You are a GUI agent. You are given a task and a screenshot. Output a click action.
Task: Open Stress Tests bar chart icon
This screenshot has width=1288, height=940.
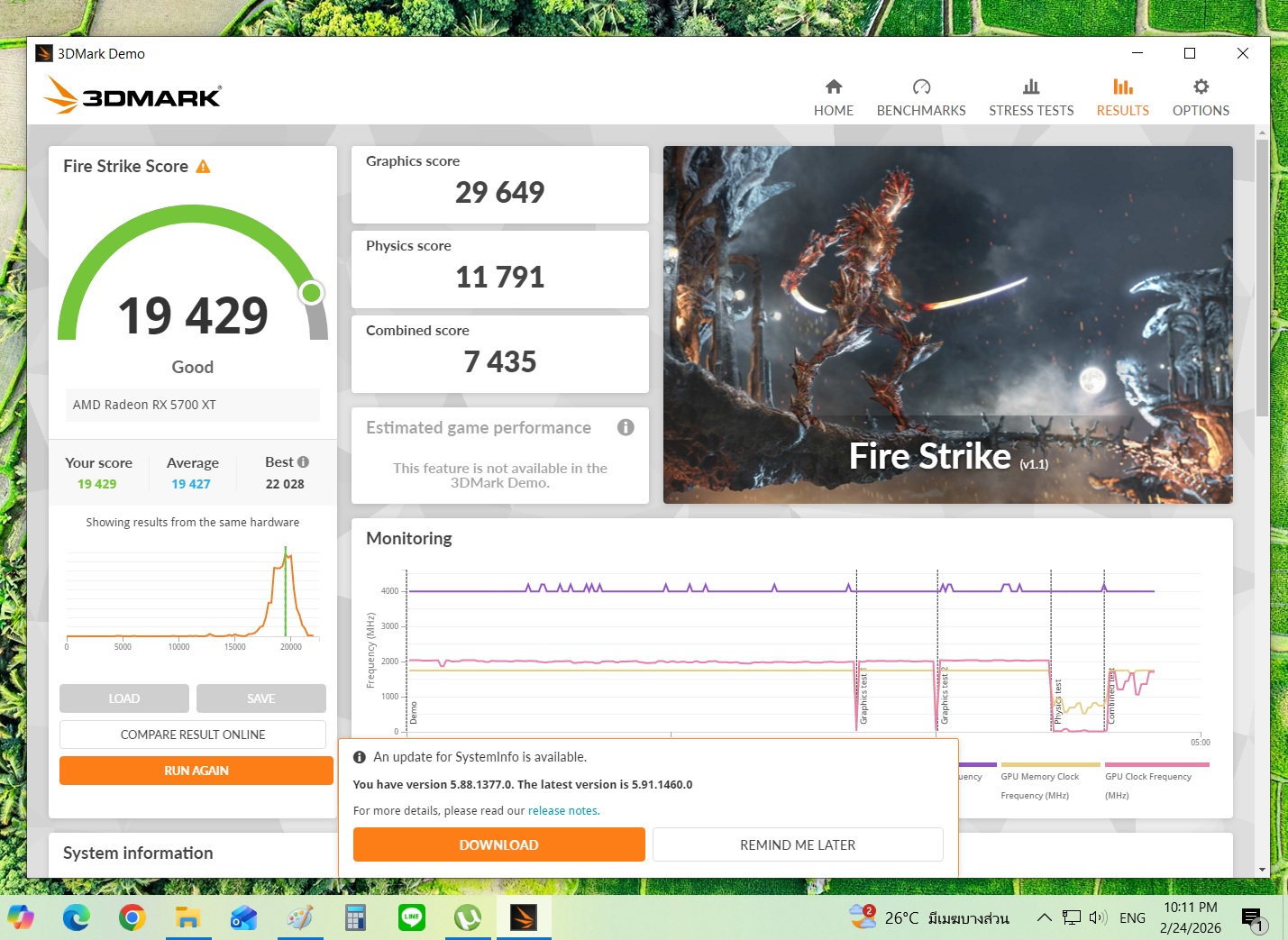[x=1030, y=87]
